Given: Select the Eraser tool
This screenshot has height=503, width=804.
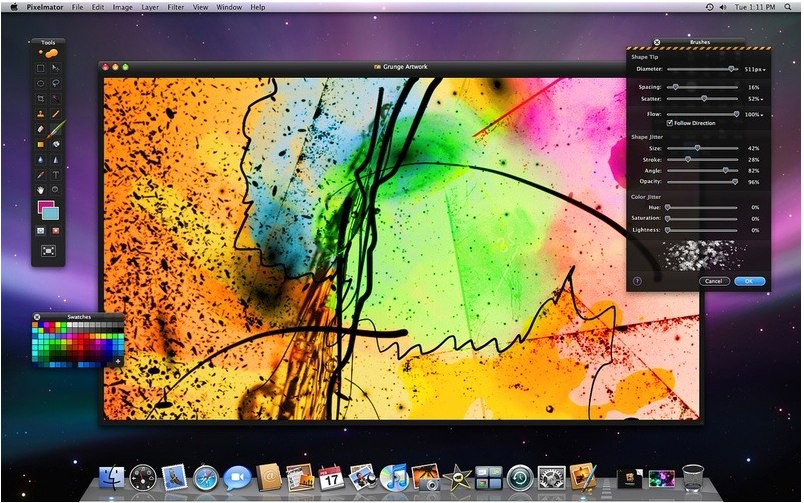Looking at the screenshot, I should (x=41, y=129).
